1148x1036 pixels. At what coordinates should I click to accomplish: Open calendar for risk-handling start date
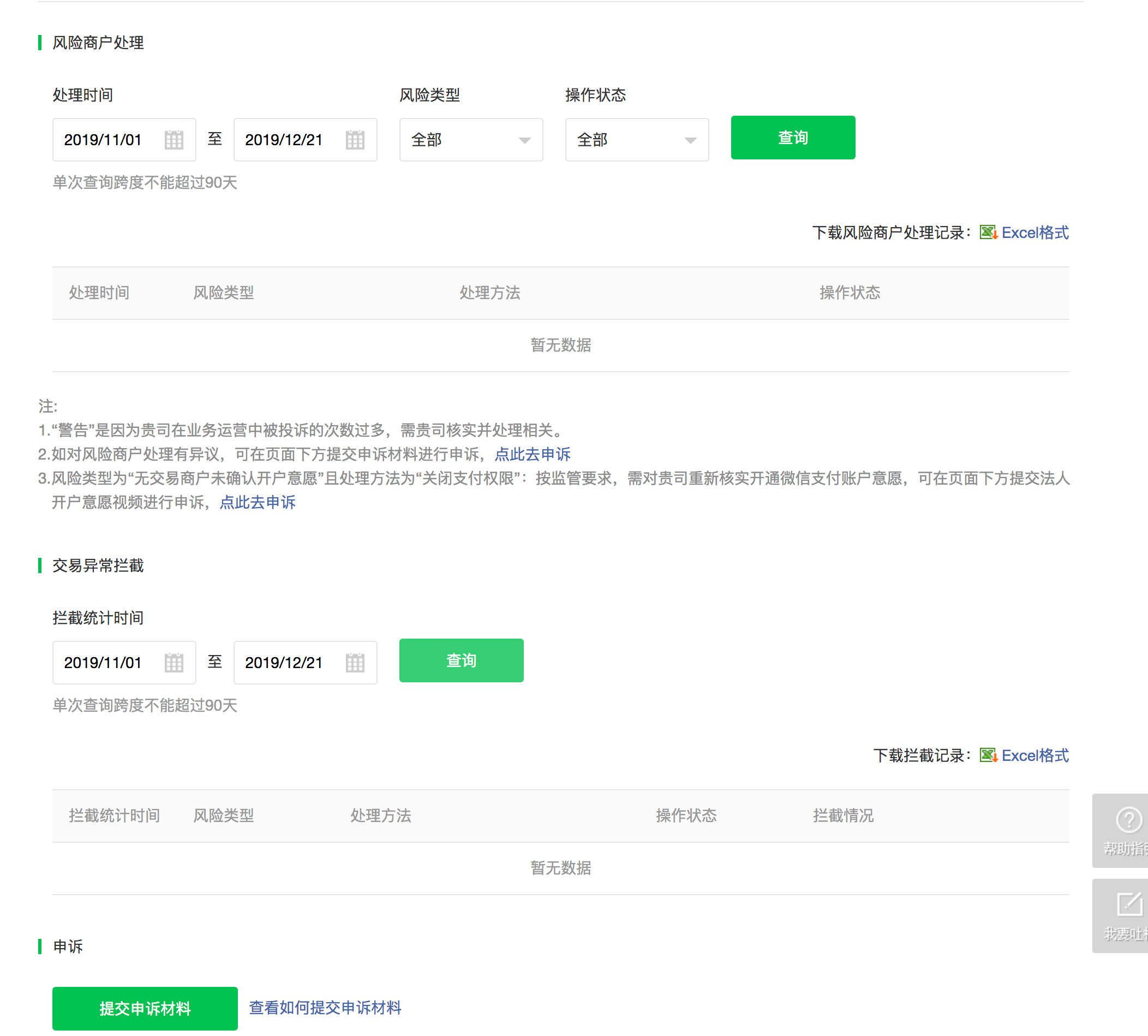[x=174, y=140]
